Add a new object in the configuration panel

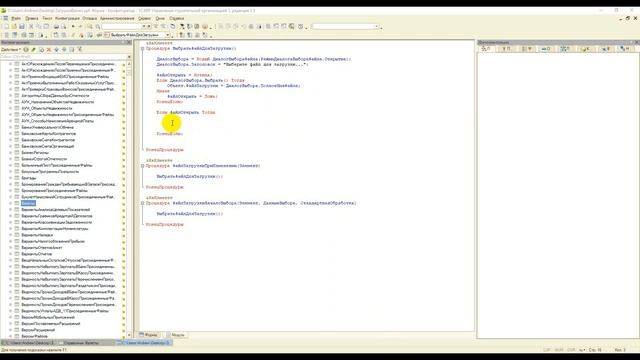pyautogui.click(x=26, y=49)
